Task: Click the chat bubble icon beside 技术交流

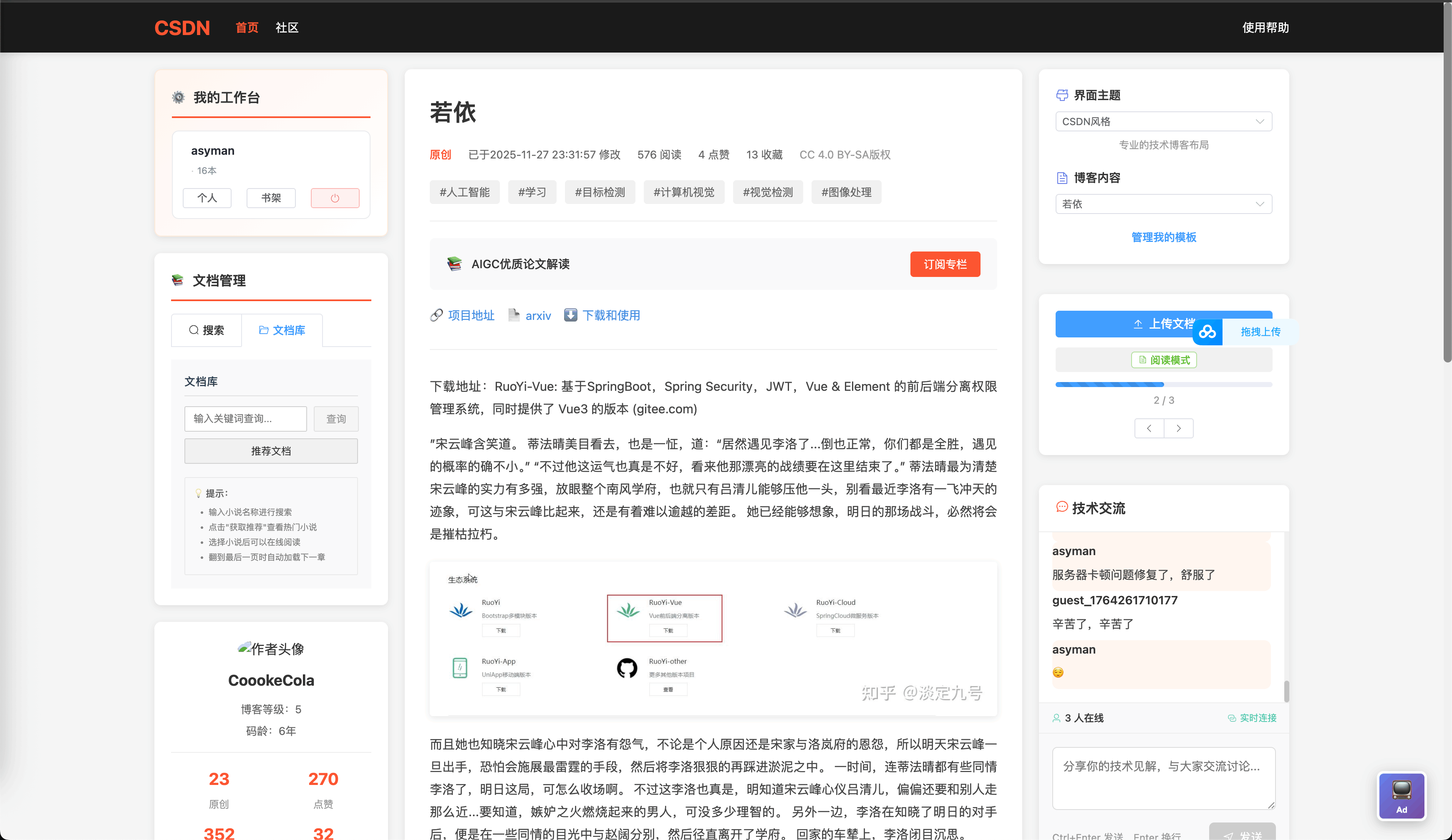Action: click(1061, 508)
